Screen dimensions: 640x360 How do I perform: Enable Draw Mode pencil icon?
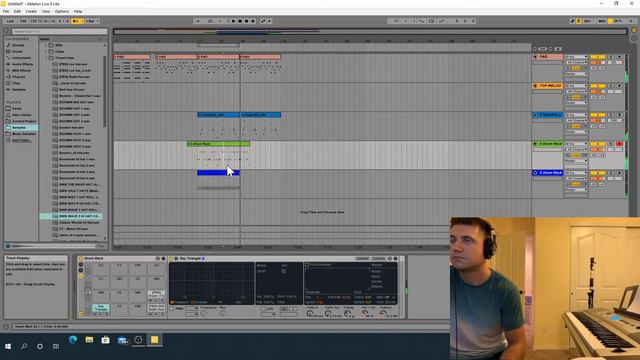tap(572, 21)
